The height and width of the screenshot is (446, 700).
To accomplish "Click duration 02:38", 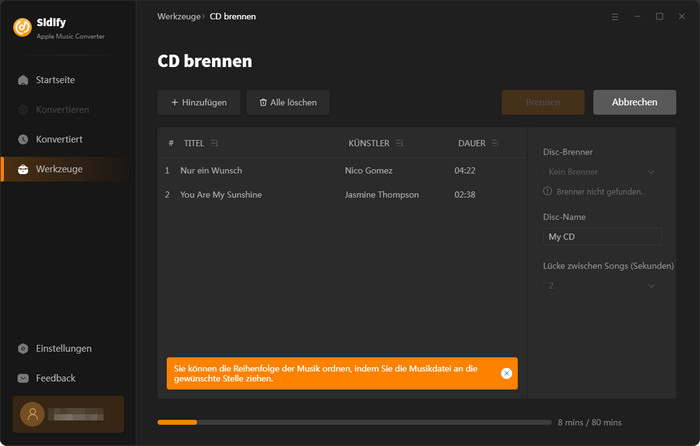I will [x=465, y=195].
